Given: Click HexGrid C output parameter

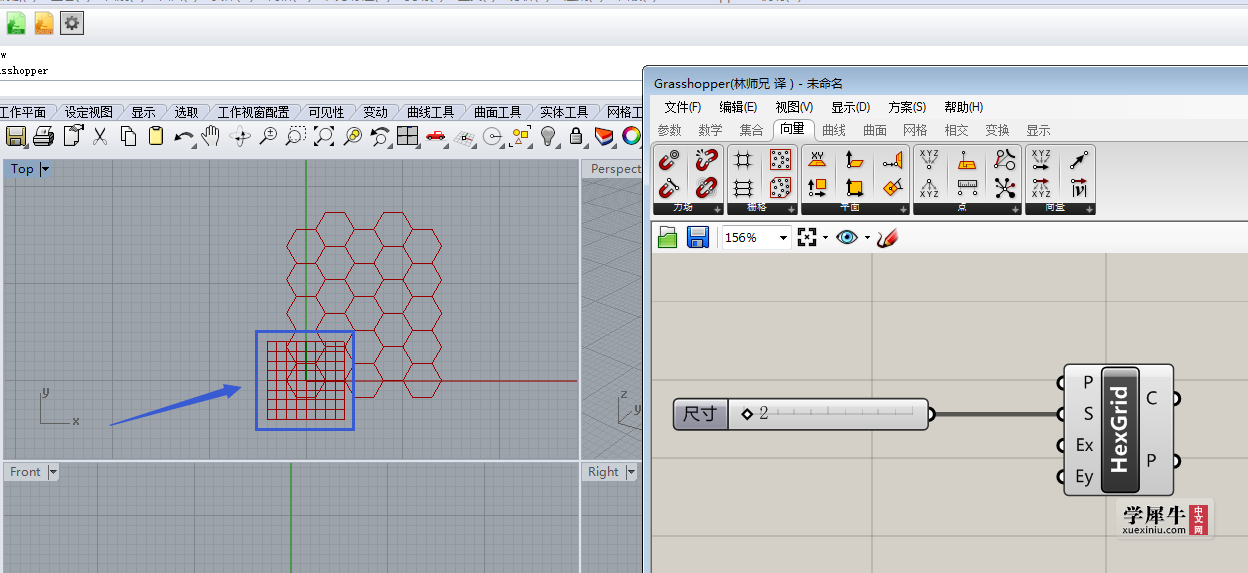Looking at the screenshot, I should pos(1151,398).
